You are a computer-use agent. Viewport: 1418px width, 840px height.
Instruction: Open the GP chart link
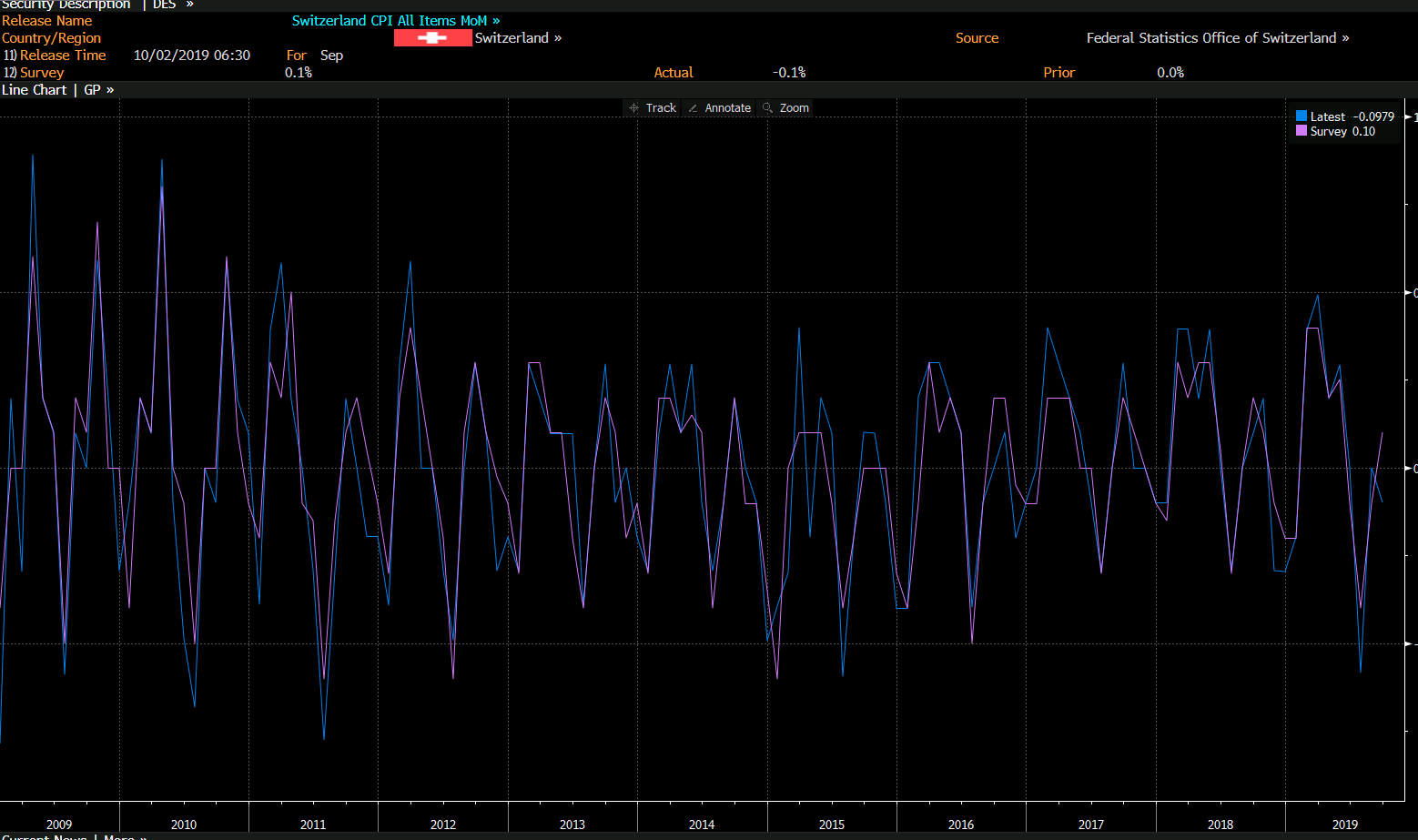click(x=98, y=89)
